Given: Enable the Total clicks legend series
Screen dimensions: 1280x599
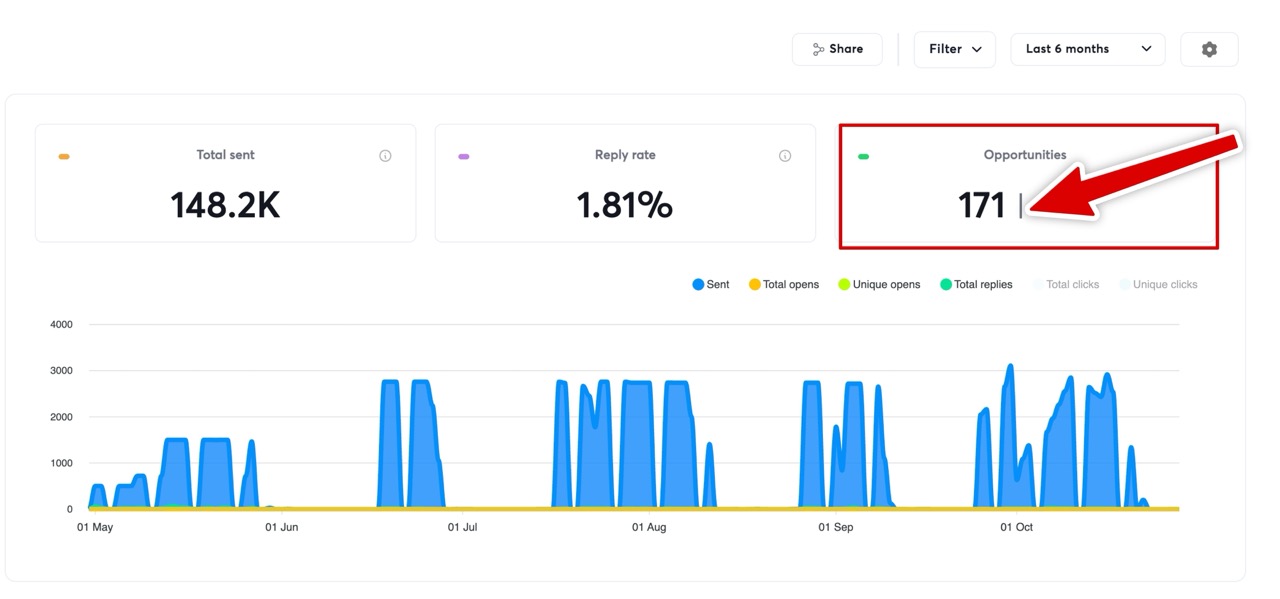Looking at the screenshot, I should coord(1065,285).
